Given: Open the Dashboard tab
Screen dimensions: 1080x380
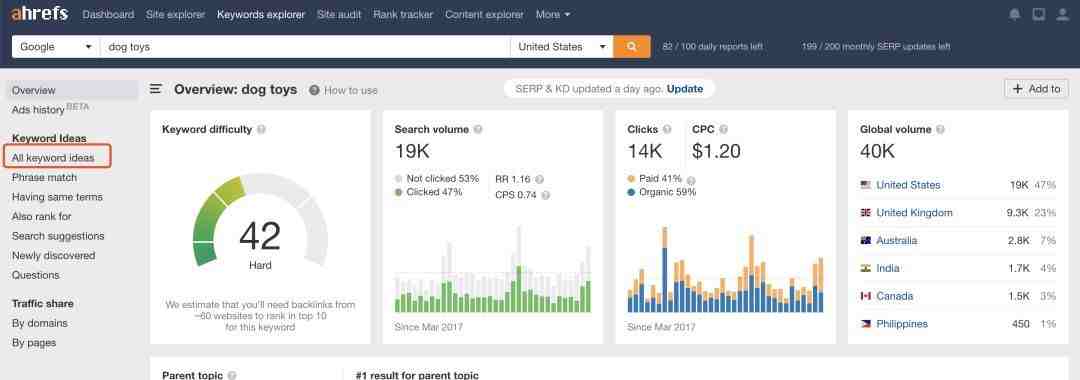Looking at the screenshot, I should click(x=108, y=14).
